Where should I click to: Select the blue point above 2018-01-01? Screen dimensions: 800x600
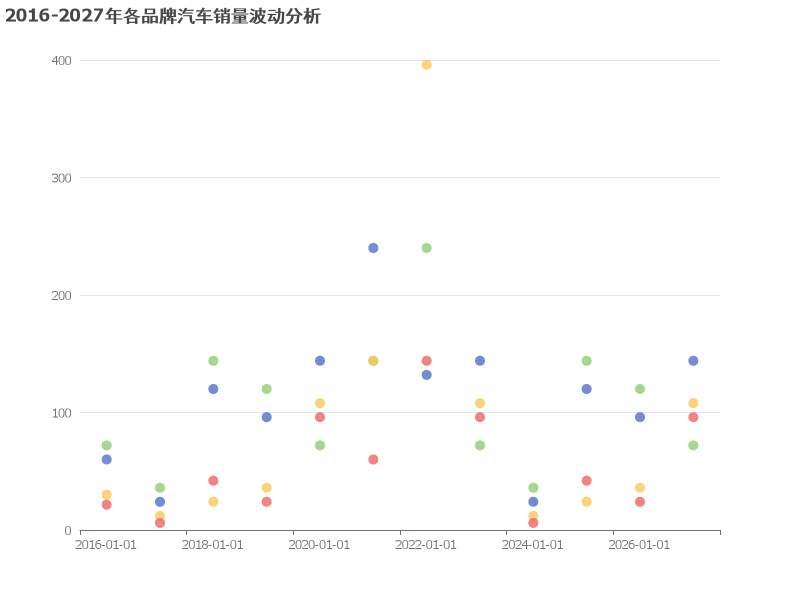(x=213, y=389)
